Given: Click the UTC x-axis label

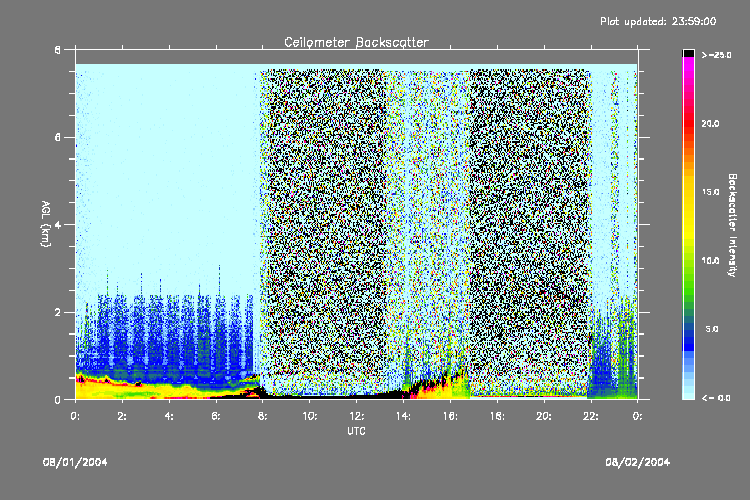Looking at the screenshot, I should (x=356, y=431).
